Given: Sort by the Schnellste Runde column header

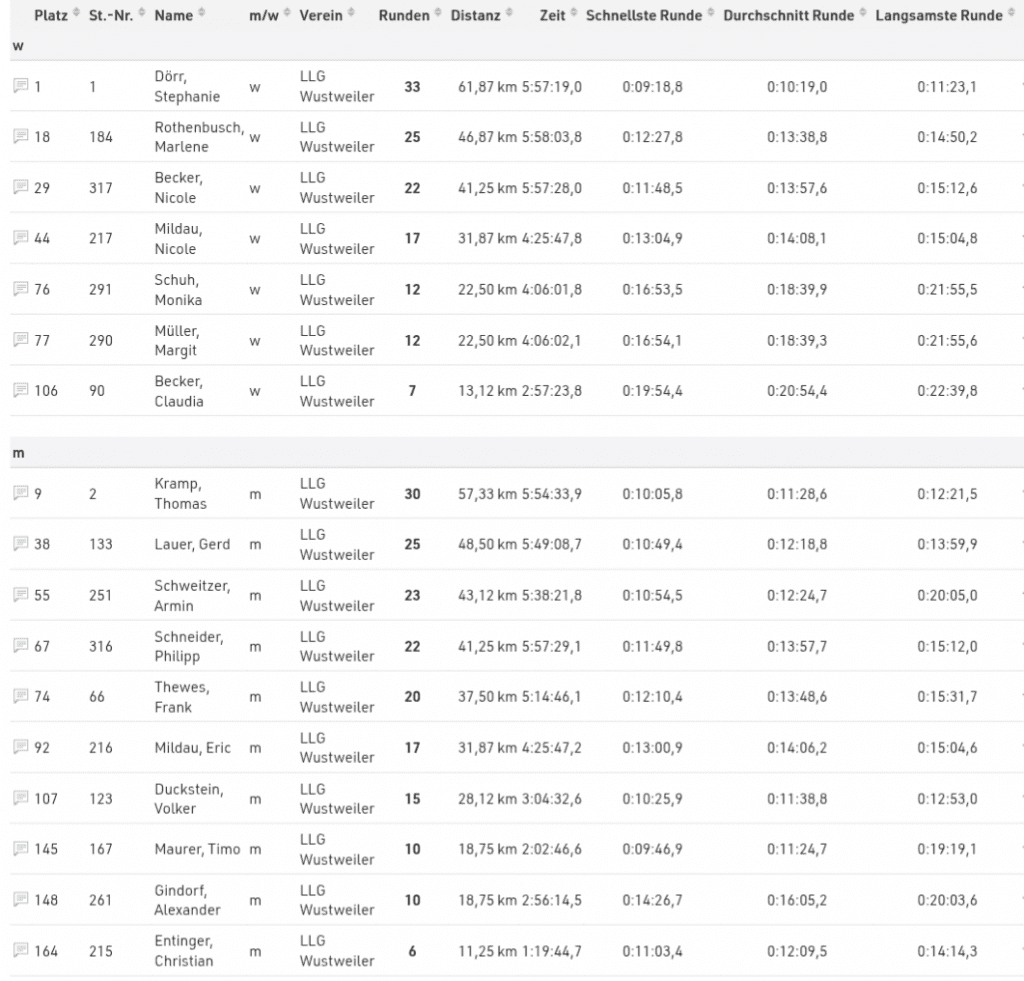Looking at the screenshot, I should pos(643,15).
